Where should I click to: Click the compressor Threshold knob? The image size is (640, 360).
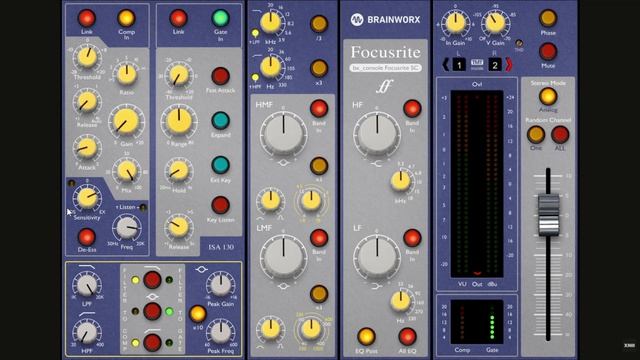point(87,57)
